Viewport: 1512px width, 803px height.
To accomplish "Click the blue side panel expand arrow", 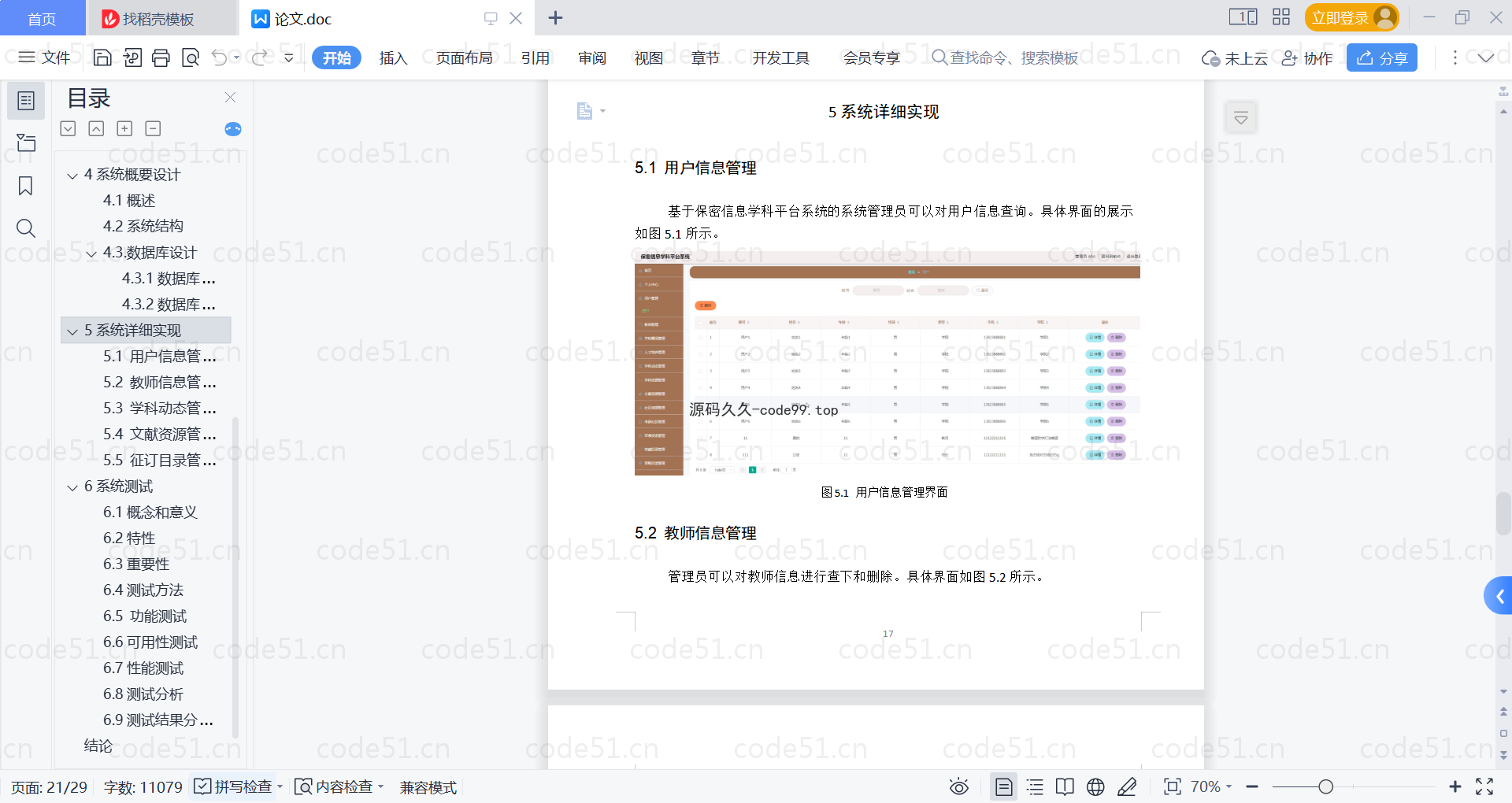I will pyautogui.click(x=1499, y=597).
